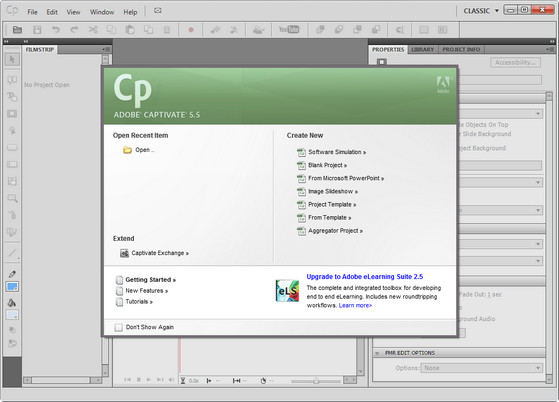Click the Undo toolbar icon

(56, 30)
